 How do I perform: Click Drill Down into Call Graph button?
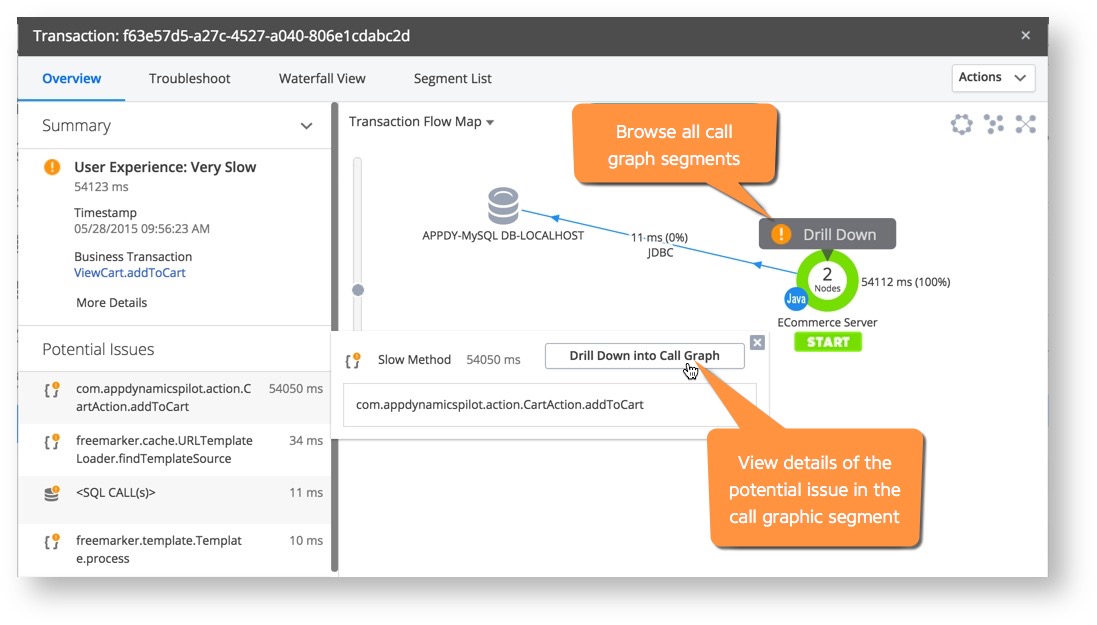point(644,356)
